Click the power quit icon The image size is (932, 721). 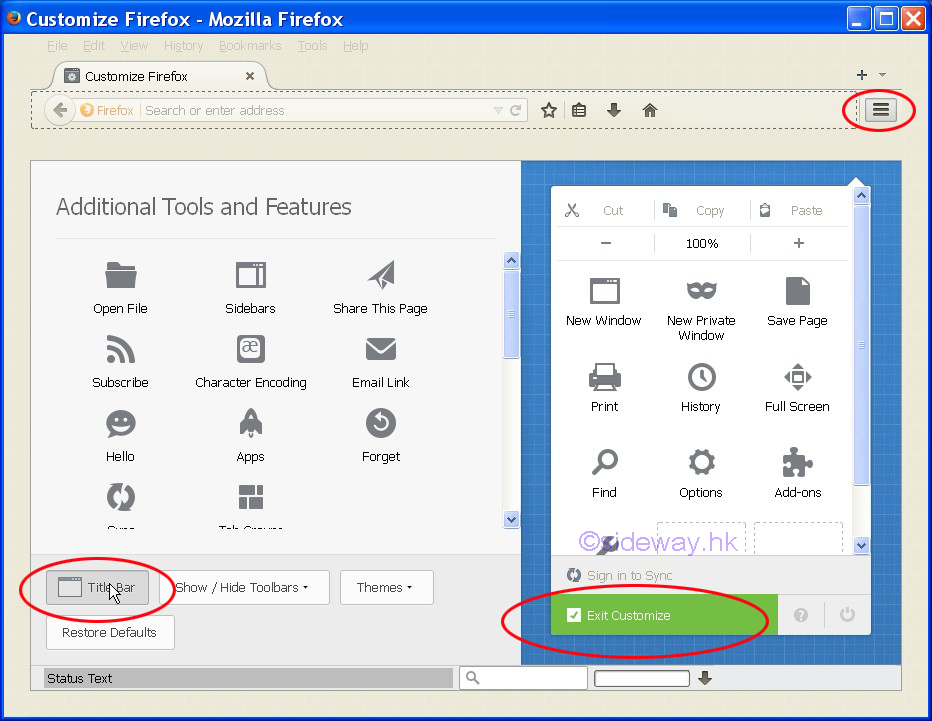[x=847, y=615]
